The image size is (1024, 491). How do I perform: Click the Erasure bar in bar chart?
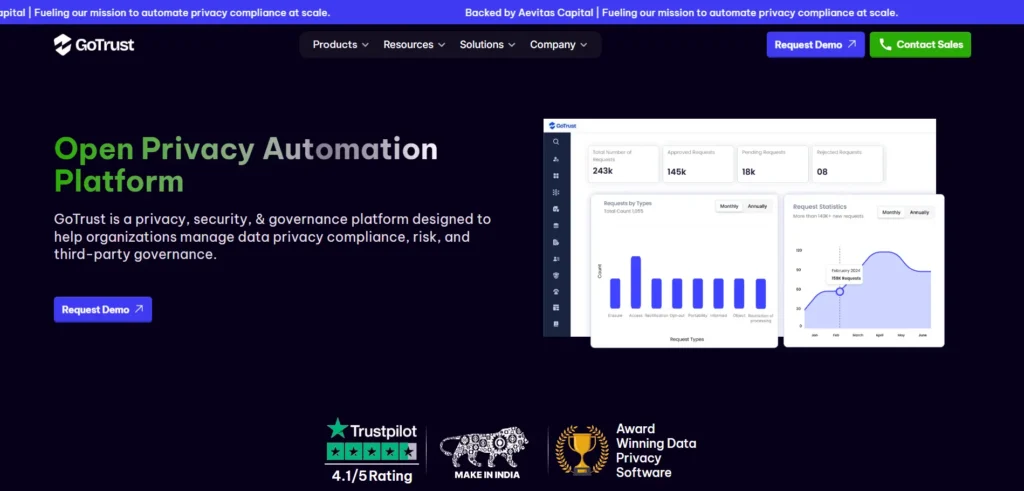615,293
